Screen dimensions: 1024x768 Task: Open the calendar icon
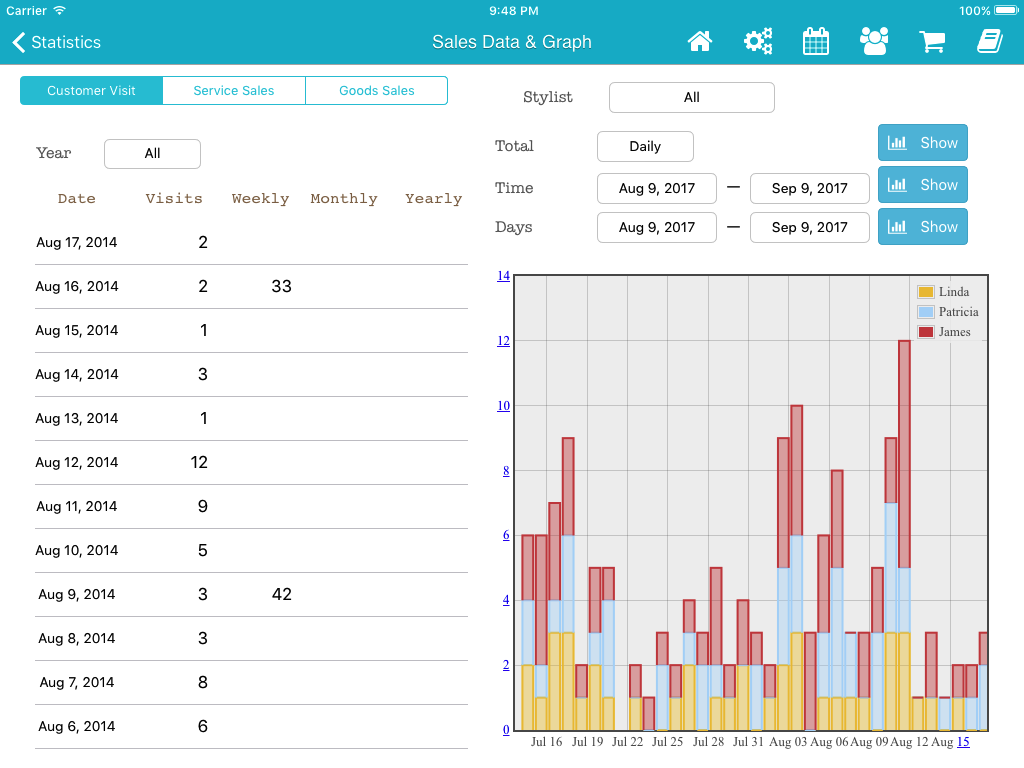click(x=816, y=42)
